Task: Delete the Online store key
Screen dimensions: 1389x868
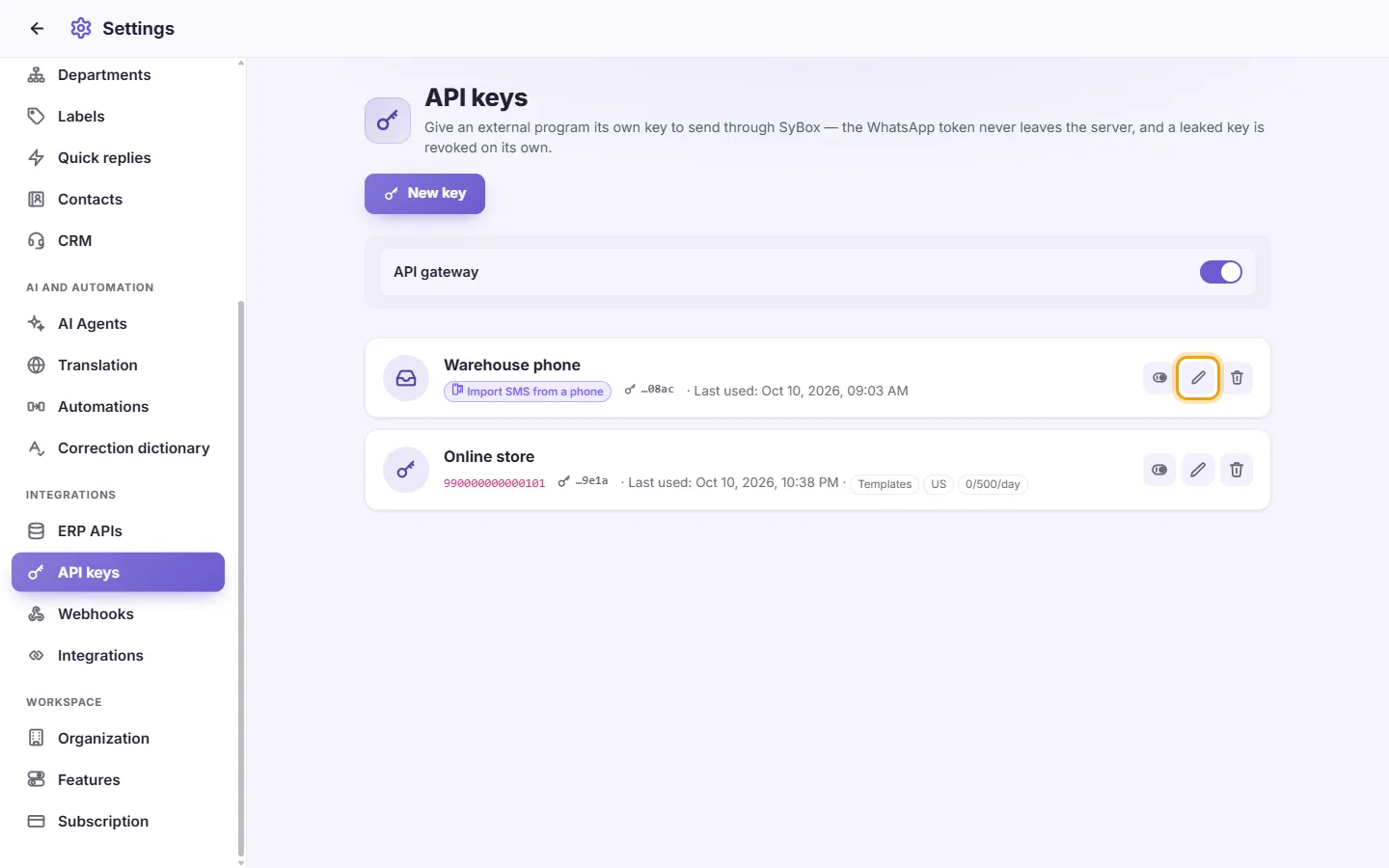Action: click(1237, 470)
